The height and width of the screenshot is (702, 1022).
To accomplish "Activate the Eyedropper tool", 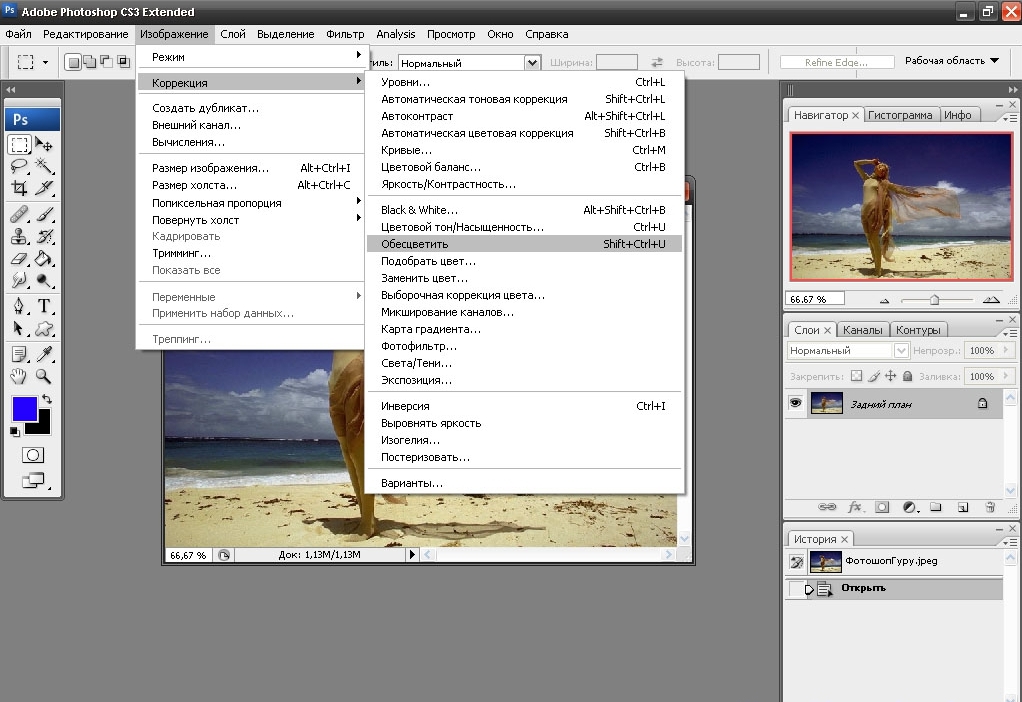I will coord(44,353).
